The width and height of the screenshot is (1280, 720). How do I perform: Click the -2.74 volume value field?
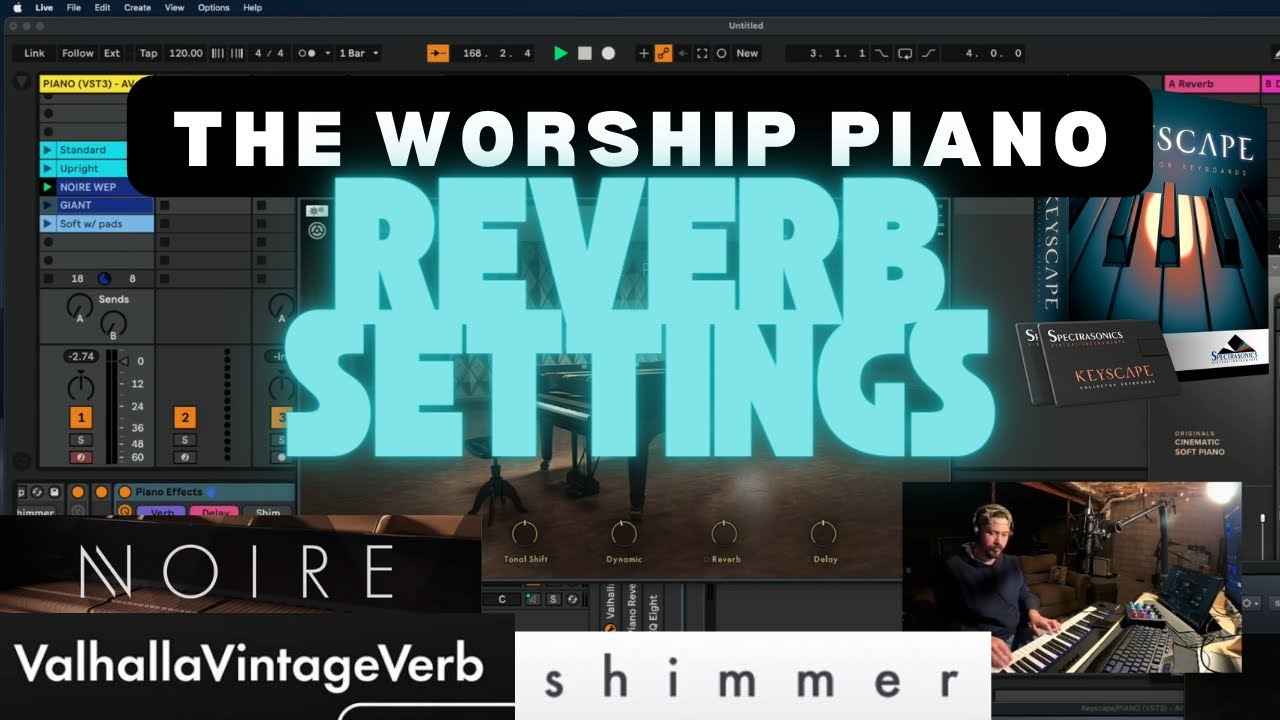79,357
